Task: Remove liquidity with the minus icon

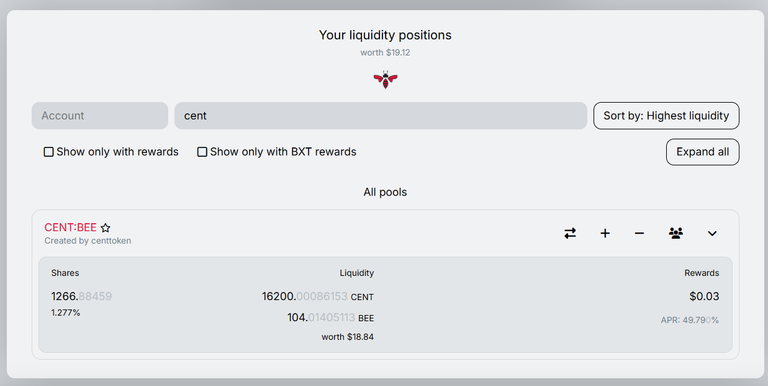Action: point(639,233)
